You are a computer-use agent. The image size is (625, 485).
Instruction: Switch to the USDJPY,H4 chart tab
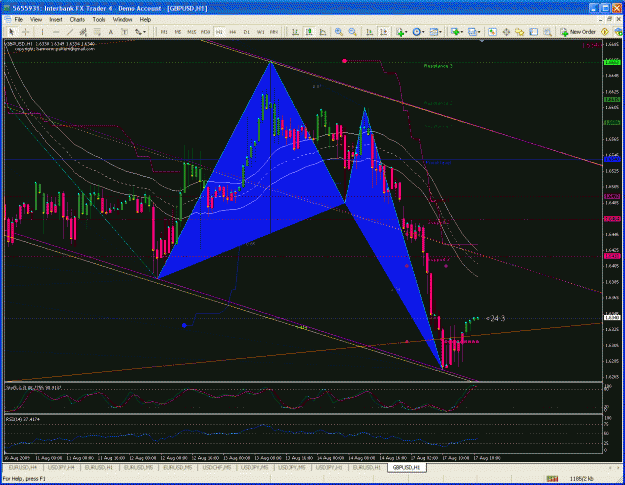click(x=61, y=467)
